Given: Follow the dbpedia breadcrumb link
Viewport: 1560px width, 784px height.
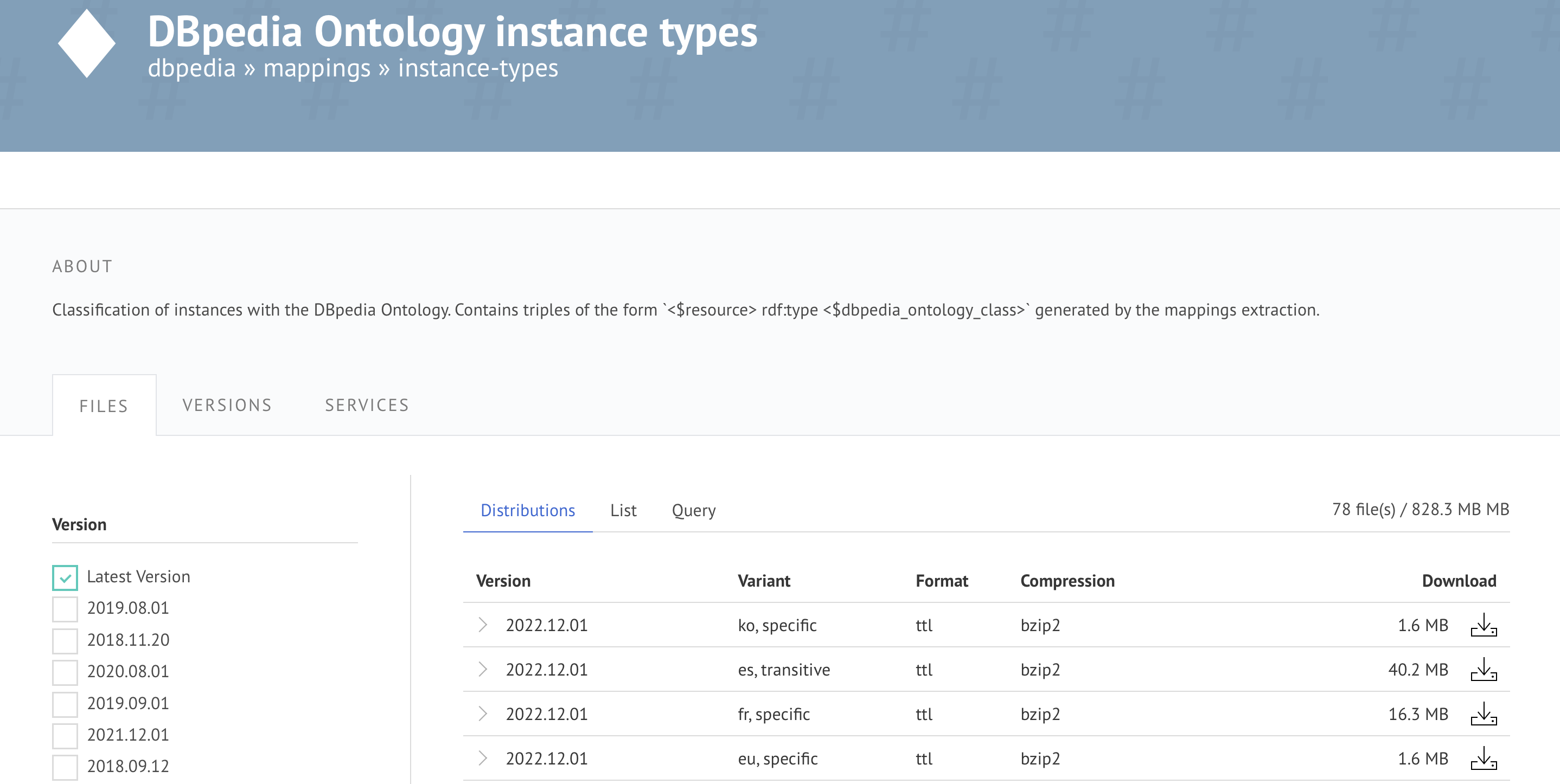Looking at the screenshot, I should pos(191,68).
